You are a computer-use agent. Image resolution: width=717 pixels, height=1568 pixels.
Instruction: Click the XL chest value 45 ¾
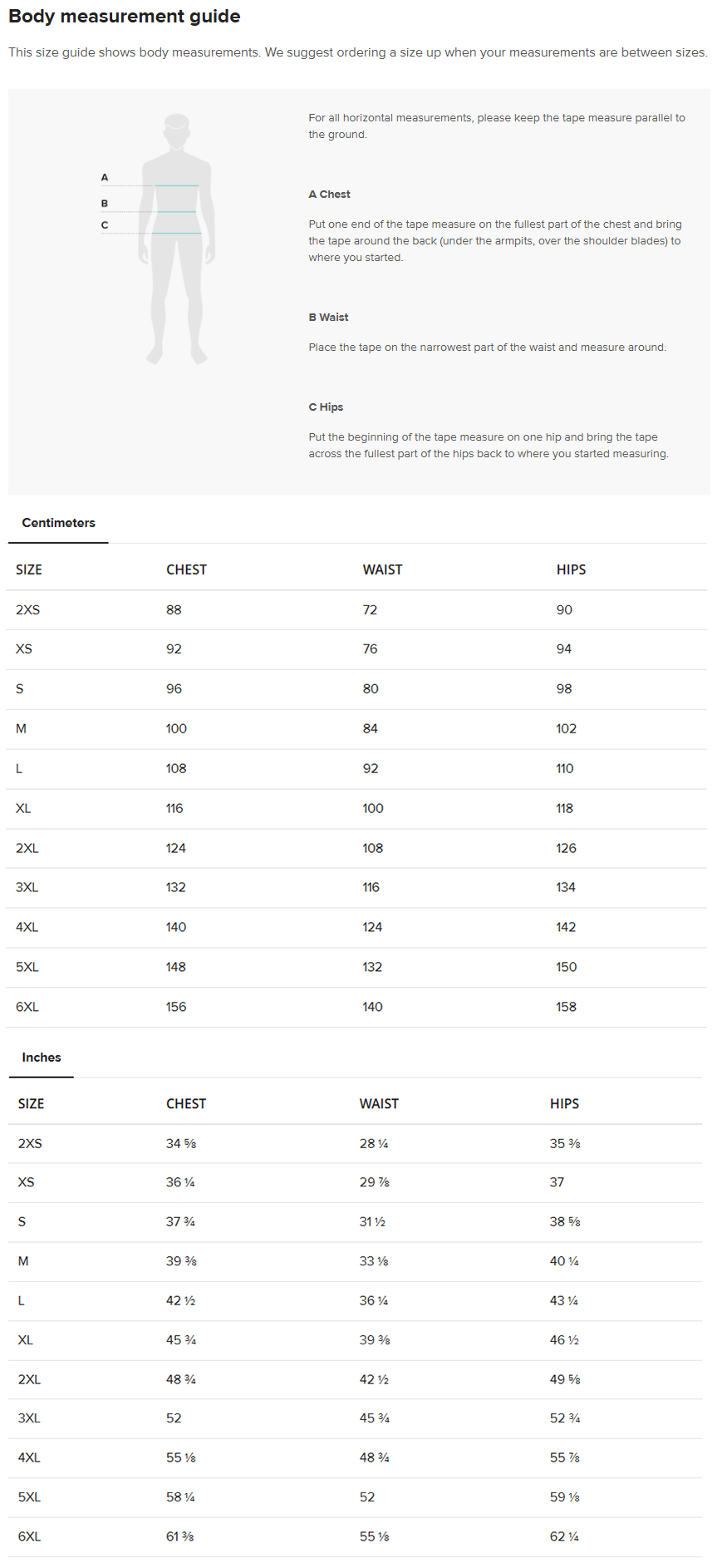click(181, 1339)
